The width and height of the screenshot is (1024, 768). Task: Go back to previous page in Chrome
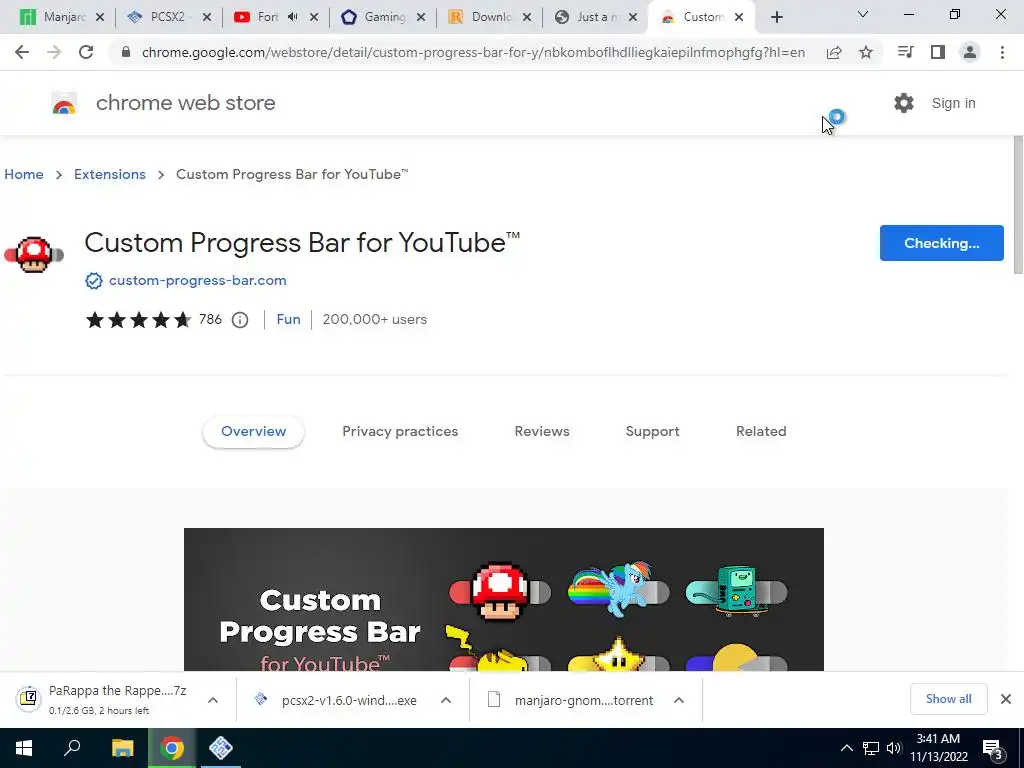click(x=22, y=52)
